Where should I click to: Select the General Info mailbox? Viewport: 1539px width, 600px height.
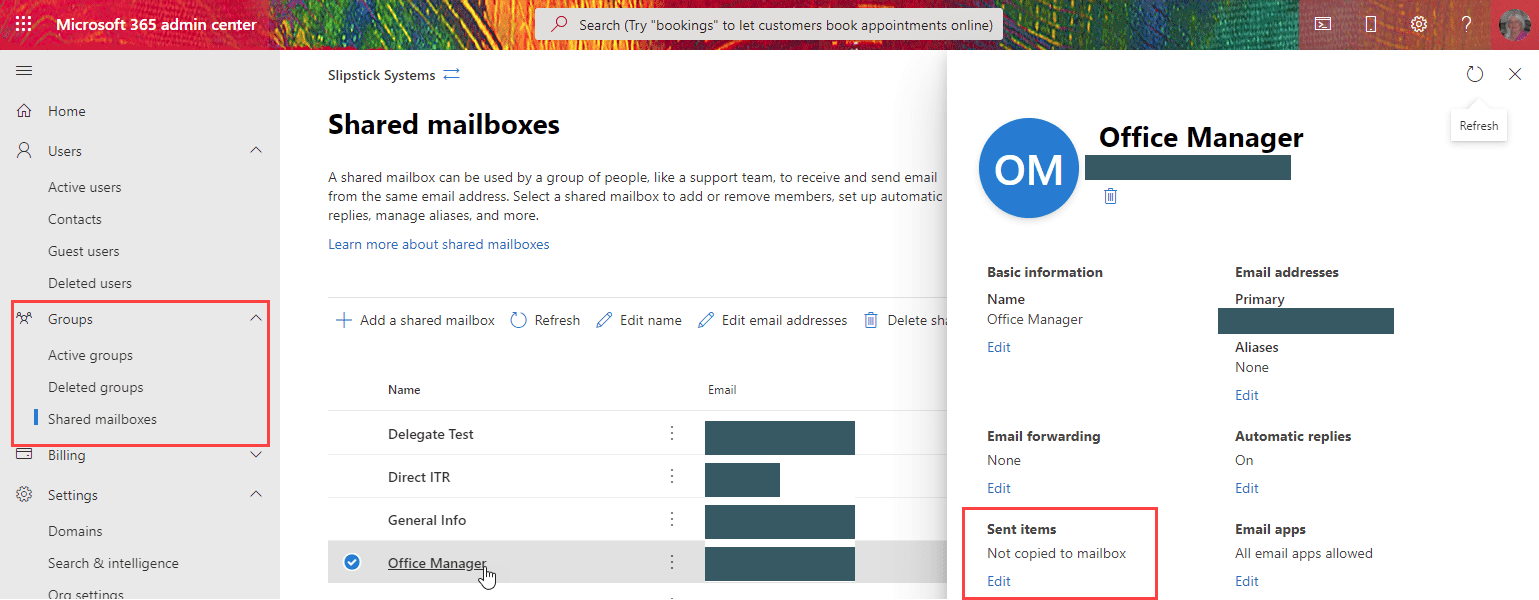click(427, 520)
